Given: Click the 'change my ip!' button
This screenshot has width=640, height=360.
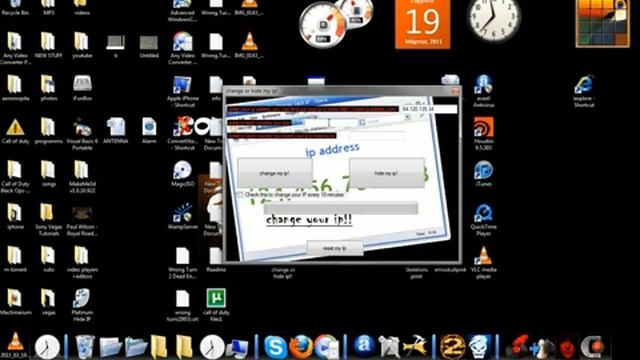Looking at the screenshot, I should tap(275, 173).
